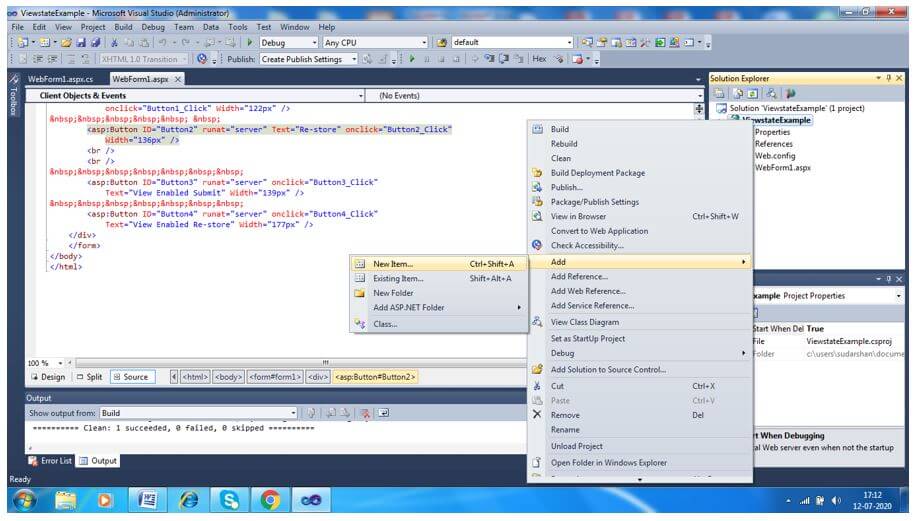Switch to the WebForm1.aspx.cs tab
Viewport: 924px width, 521px height.
(x=60, y=79)
